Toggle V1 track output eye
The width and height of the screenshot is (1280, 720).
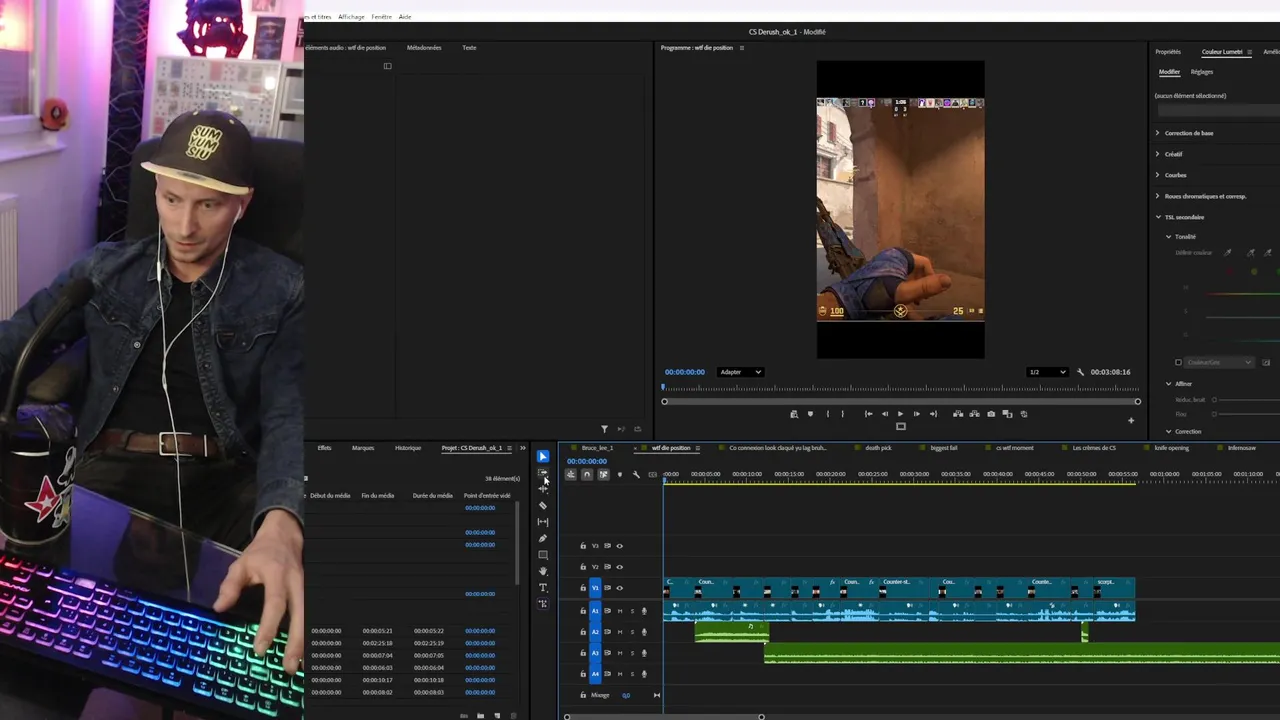(x=619, y=588)
